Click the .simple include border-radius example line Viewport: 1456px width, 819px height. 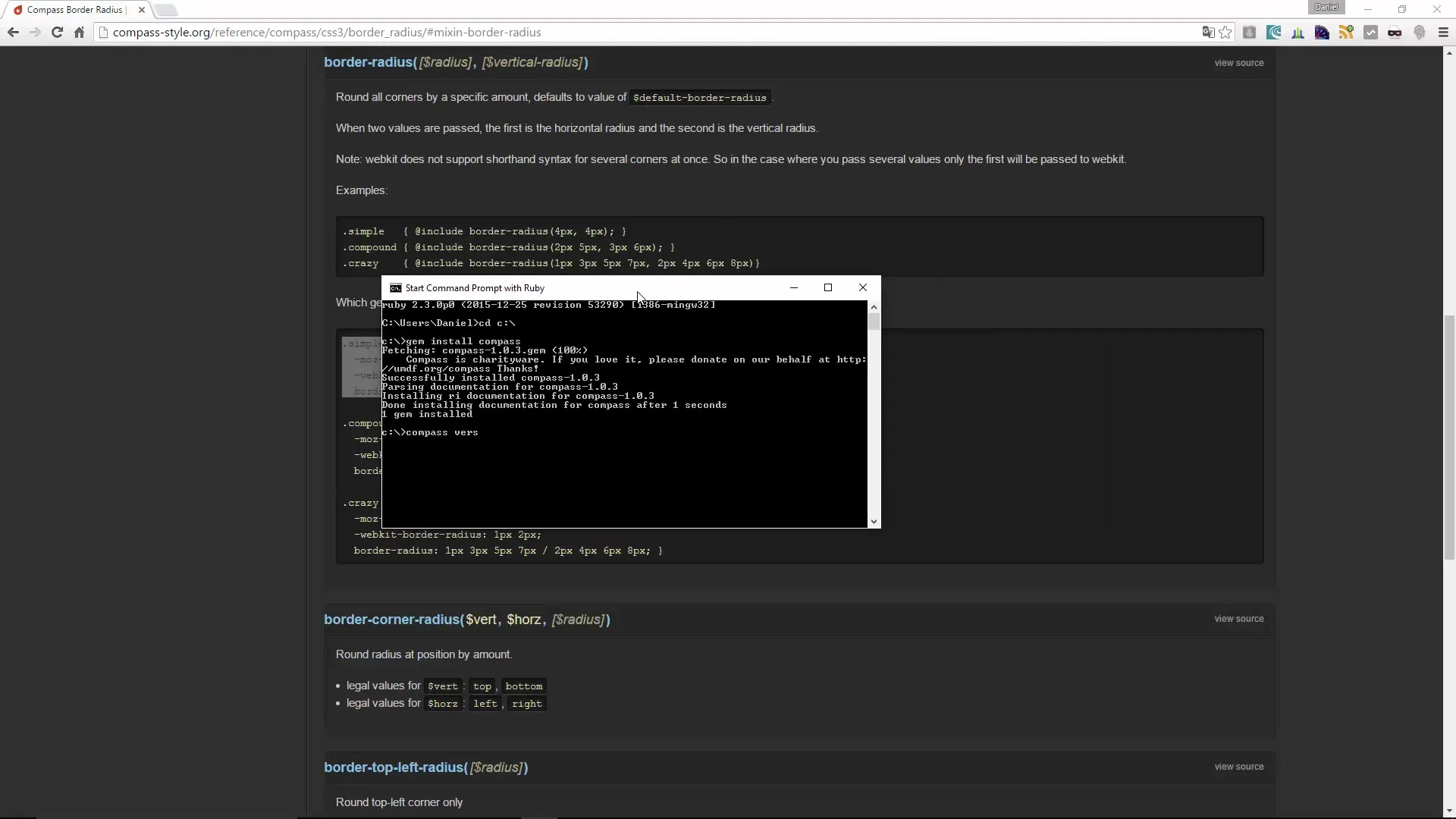(485, 231)
